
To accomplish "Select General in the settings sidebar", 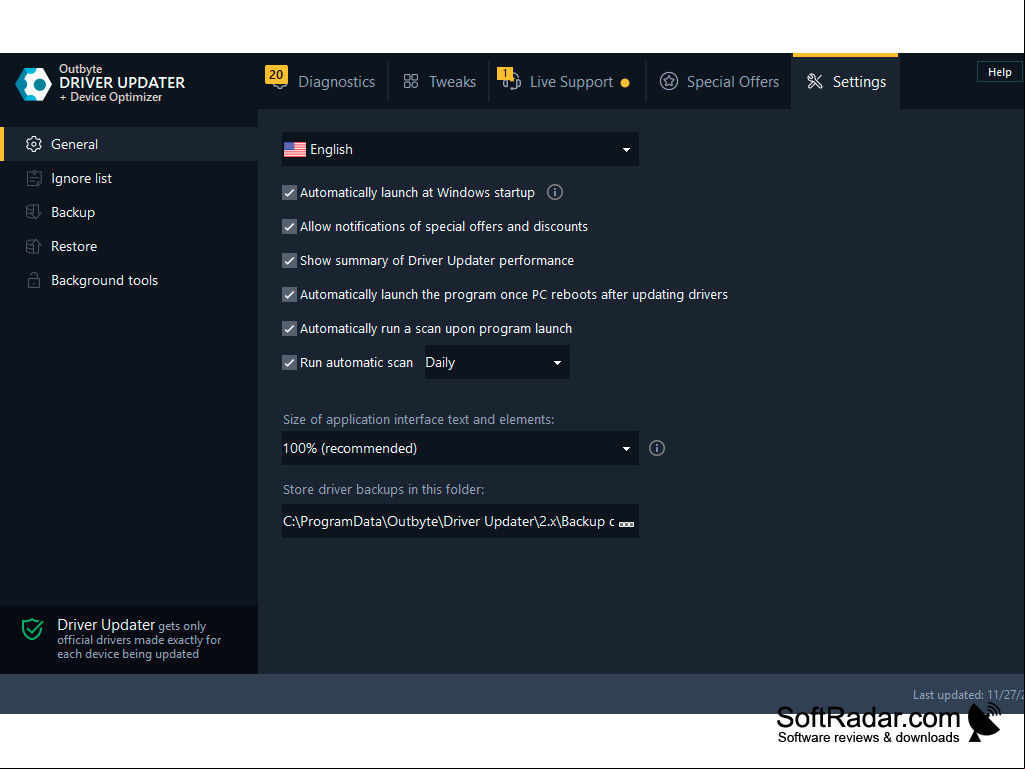I will tap(129, 144).
